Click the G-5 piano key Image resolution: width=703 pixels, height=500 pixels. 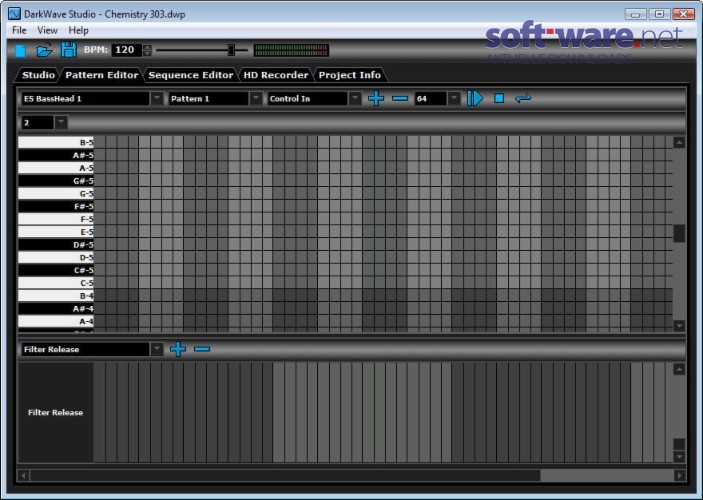click(x=56, y=194)
